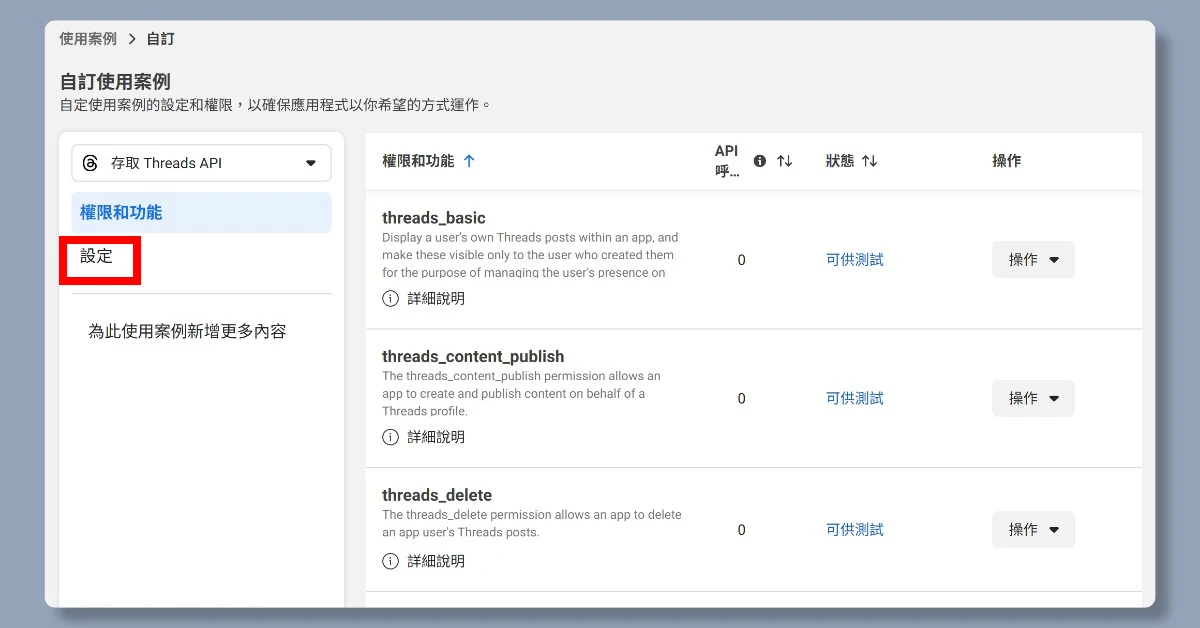Open 詳細說明 for threads_content_publish
The height and width of the screenshot is (628, 1200).
(x=436, y=437)
